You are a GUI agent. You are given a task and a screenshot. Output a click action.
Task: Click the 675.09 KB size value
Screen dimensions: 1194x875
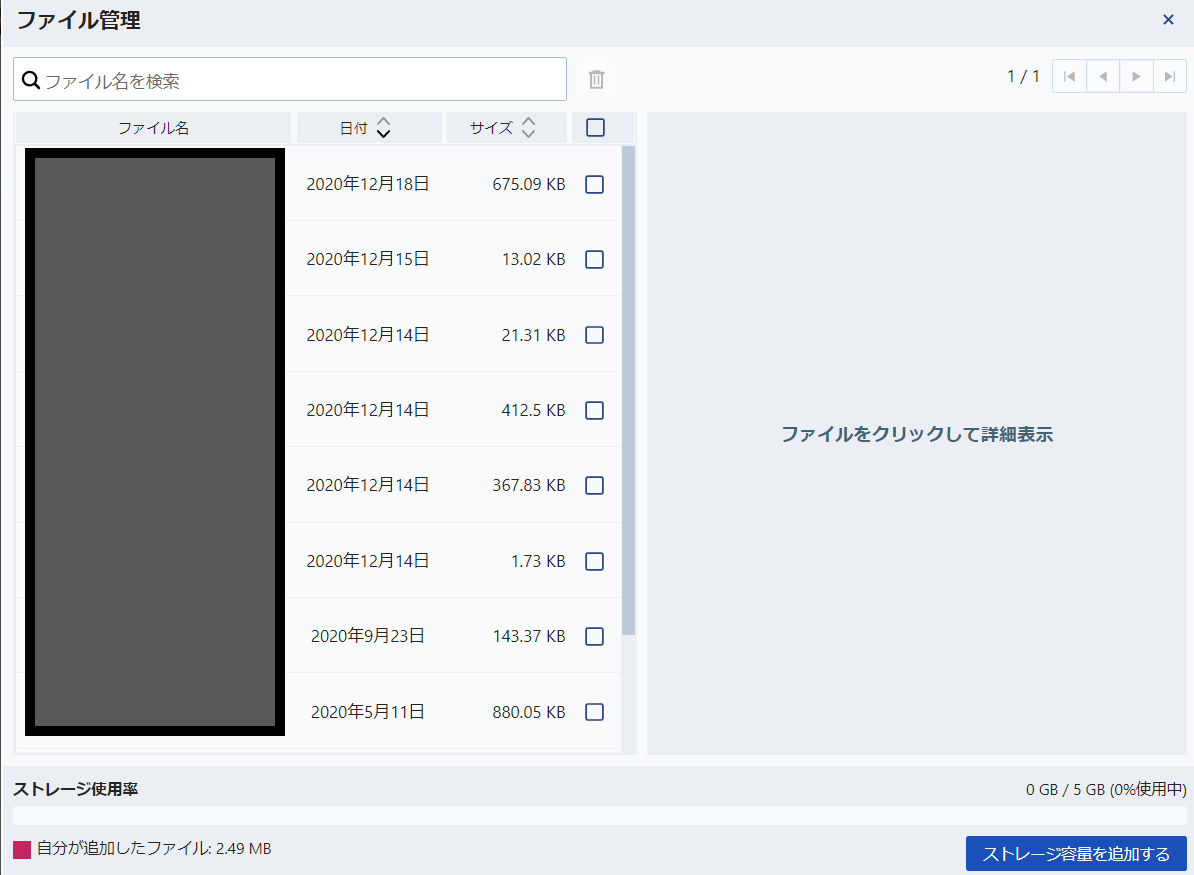point(528,184)
